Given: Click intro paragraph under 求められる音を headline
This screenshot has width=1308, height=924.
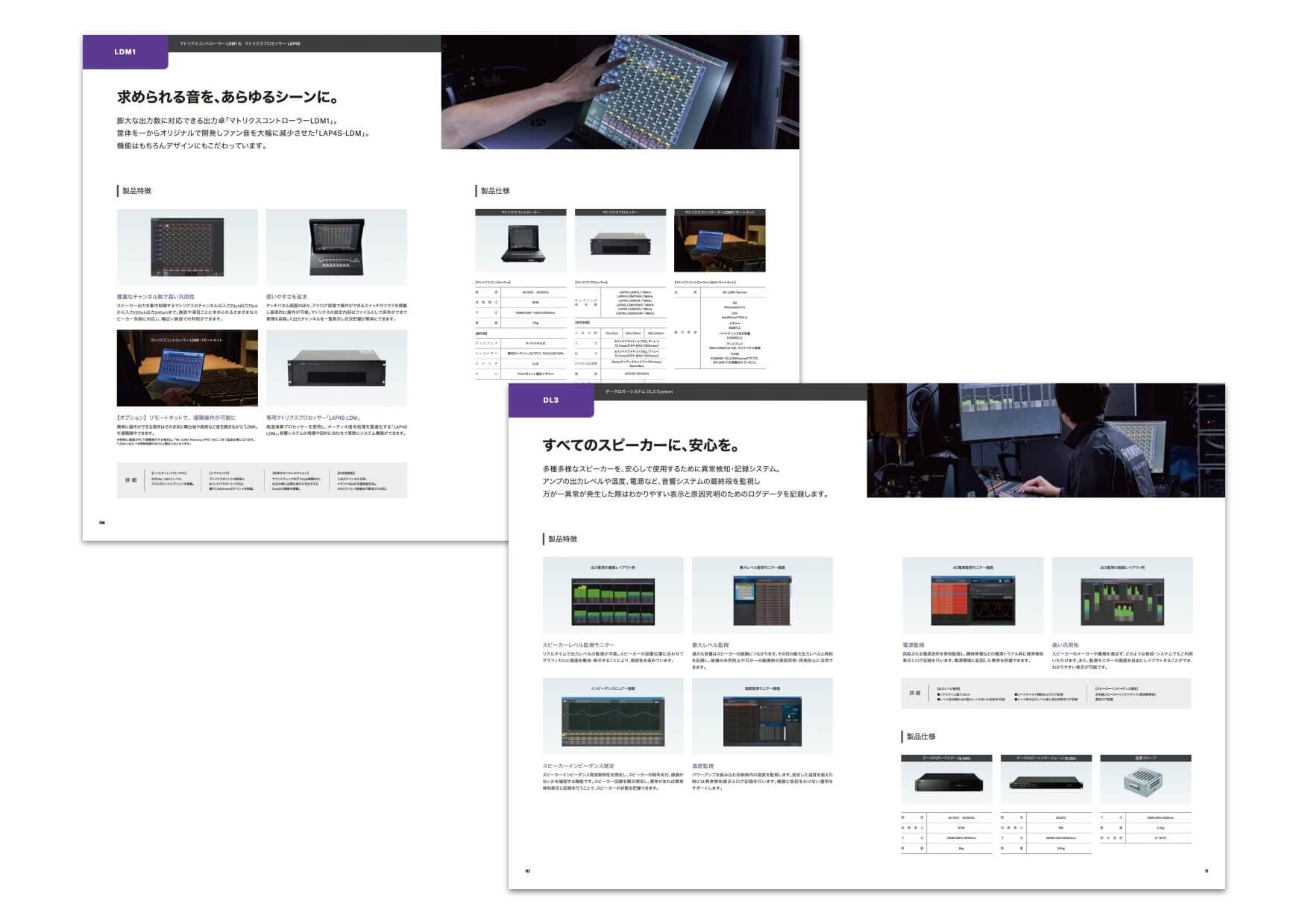Looking at the screenshot, I should point(244,133).
